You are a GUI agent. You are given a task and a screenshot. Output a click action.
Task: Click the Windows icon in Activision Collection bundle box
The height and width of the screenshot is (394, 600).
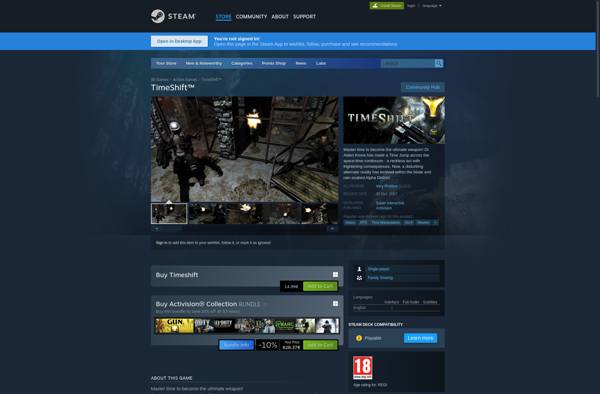(x=335, y=303)
